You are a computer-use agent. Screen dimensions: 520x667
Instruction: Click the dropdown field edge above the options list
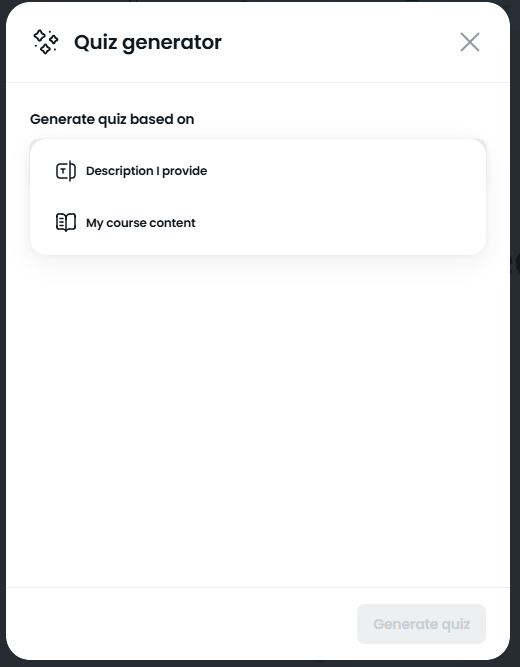258,139
